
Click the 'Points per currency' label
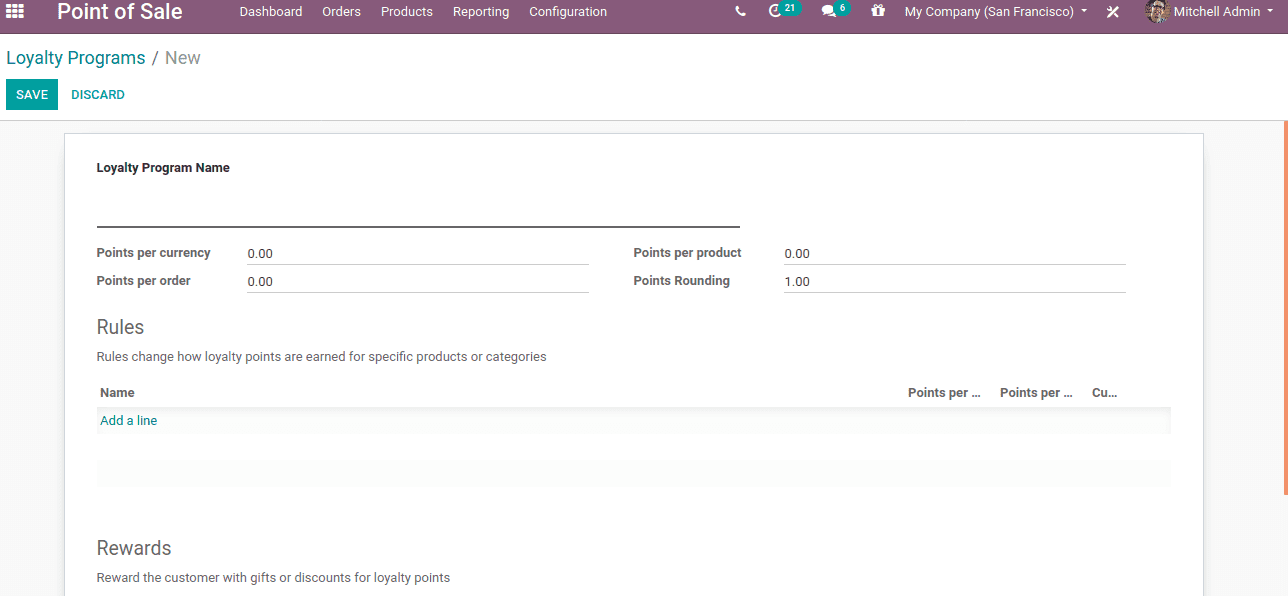point(154,253)
